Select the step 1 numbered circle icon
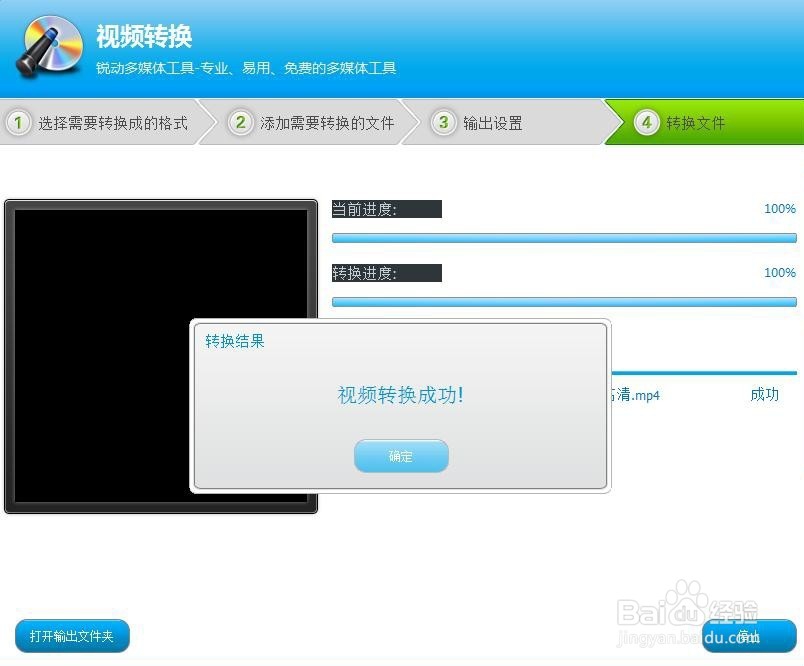This screenshot has height=666, width=804. click(x=18, y=121)
